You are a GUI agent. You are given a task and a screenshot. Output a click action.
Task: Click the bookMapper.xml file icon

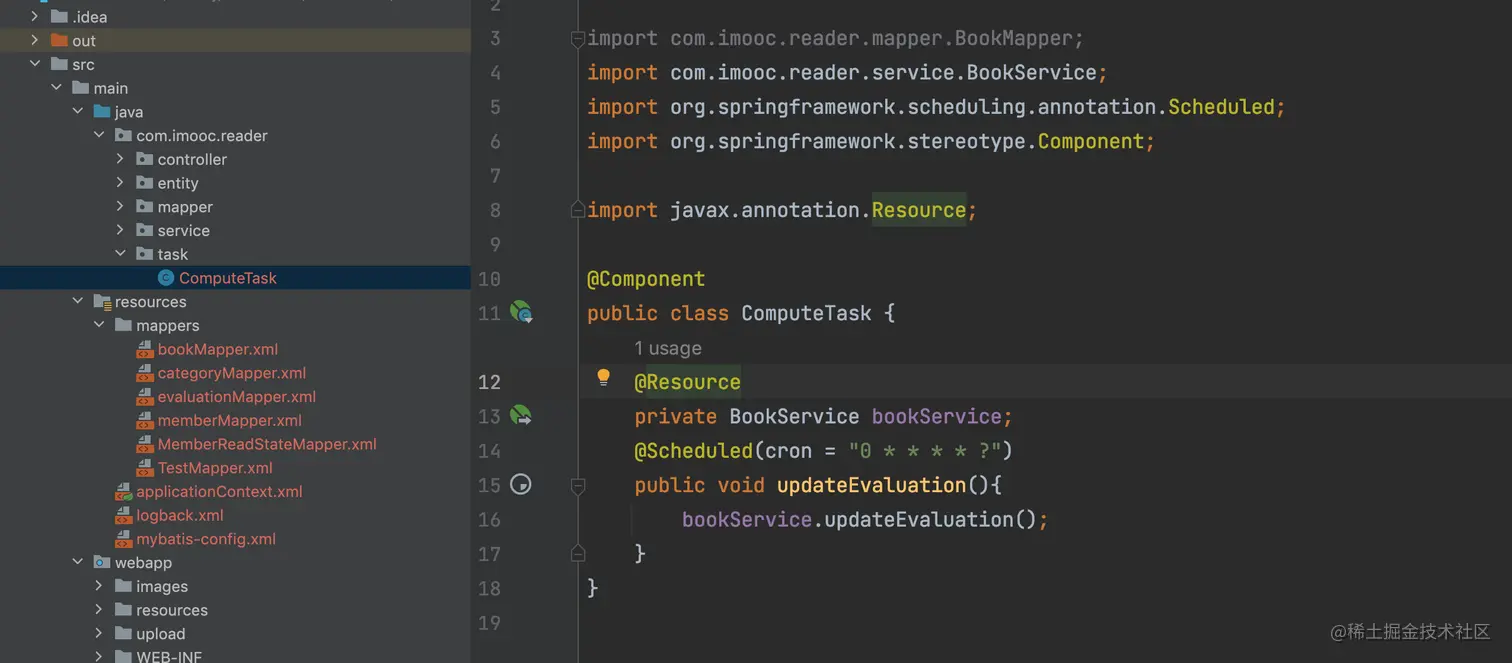[x=145, y=349]
